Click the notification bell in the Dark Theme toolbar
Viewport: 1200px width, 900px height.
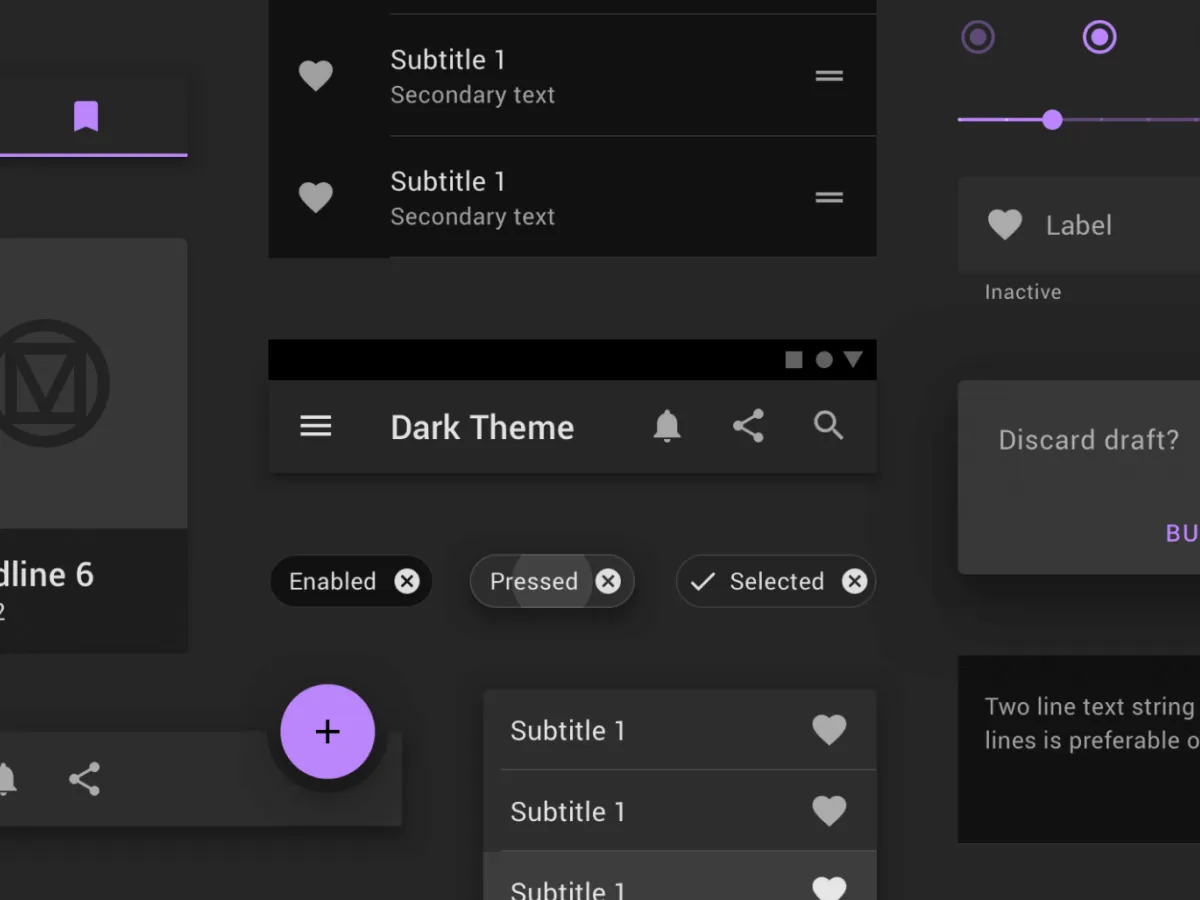pyautogui.click(x=666, y=426)
